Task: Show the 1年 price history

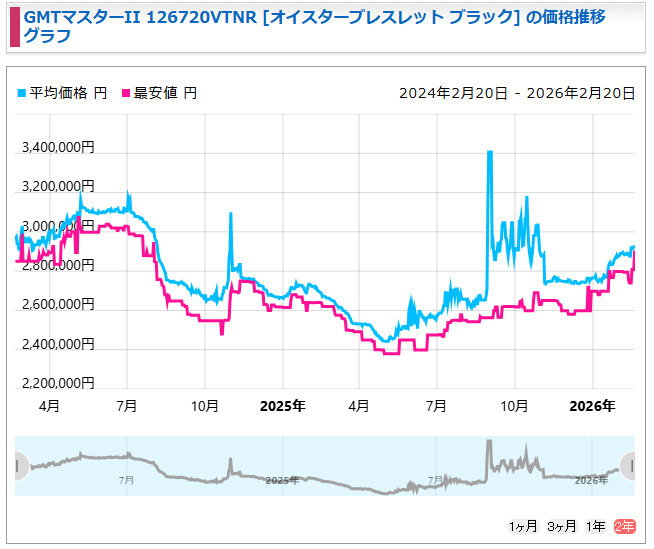Action: pyautogui.click(x=595, y=526)
